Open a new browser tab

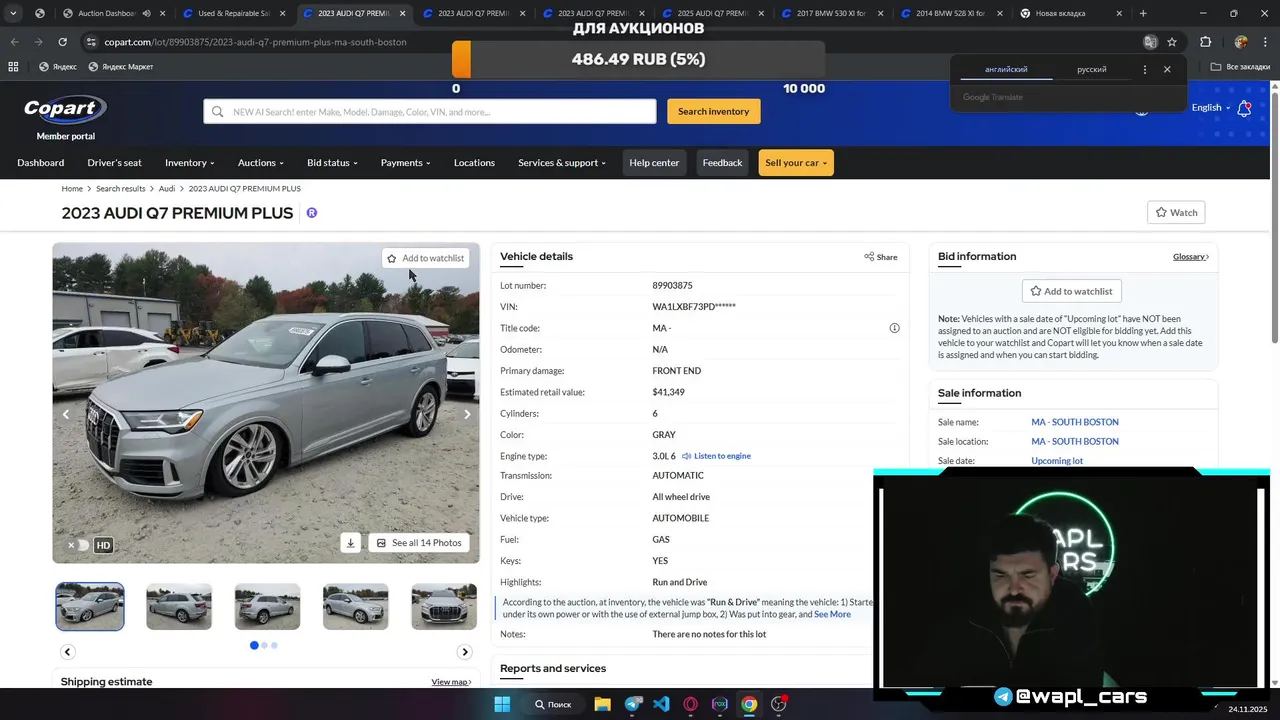pos(1143,14)
